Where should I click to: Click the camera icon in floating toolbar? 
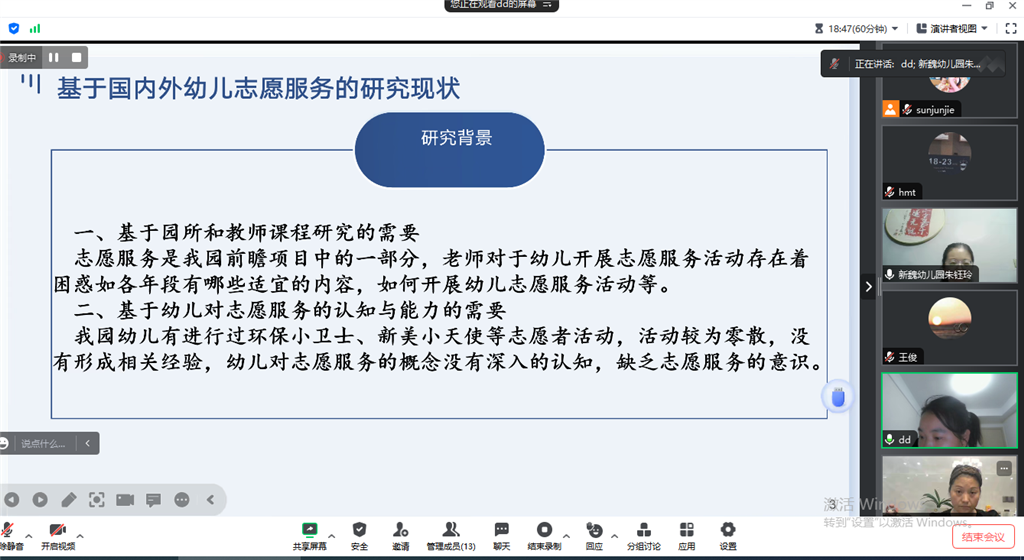tap(125, 500)
